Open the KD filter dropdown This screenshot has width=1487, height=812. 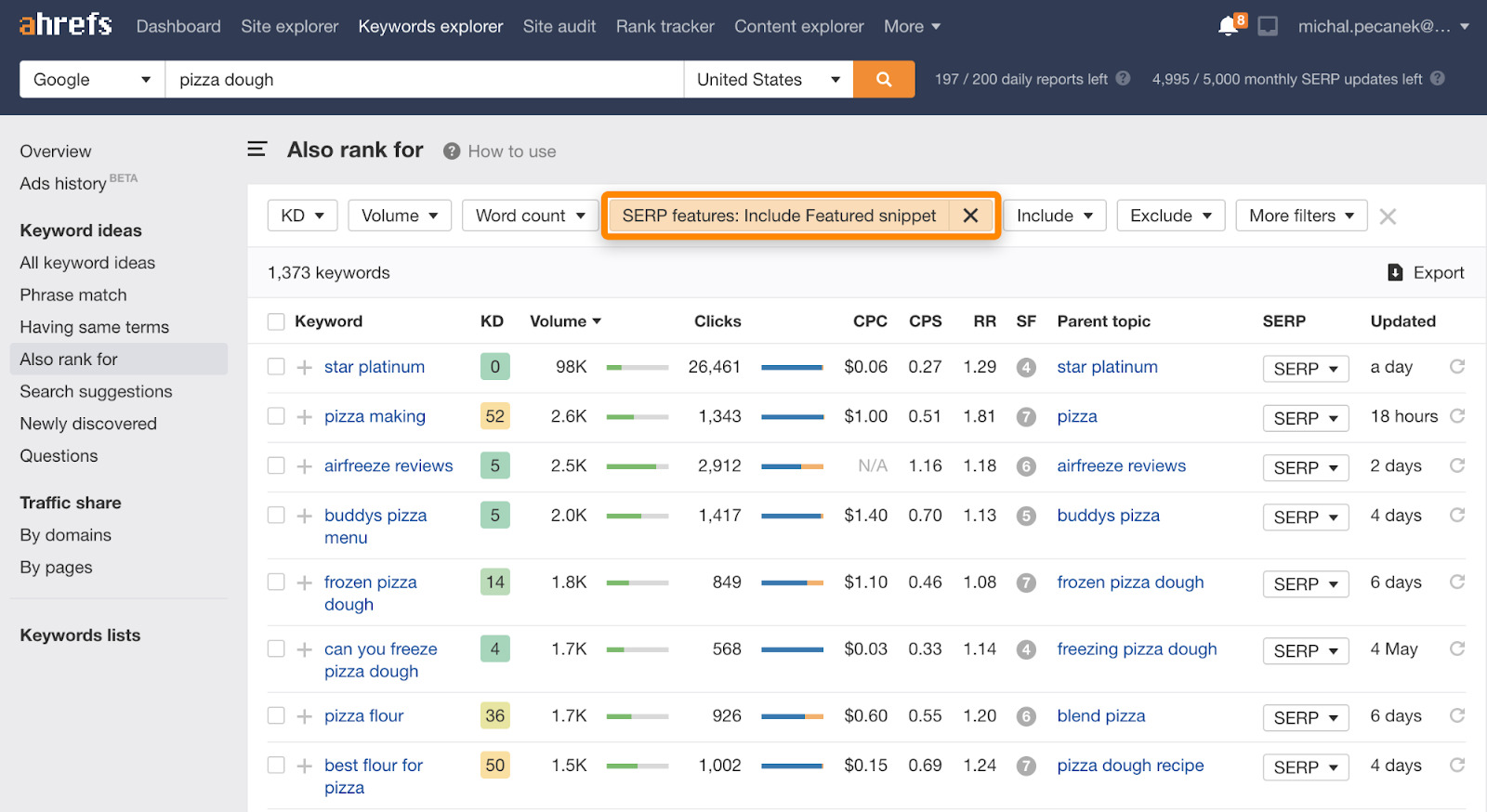click(302, 216)
